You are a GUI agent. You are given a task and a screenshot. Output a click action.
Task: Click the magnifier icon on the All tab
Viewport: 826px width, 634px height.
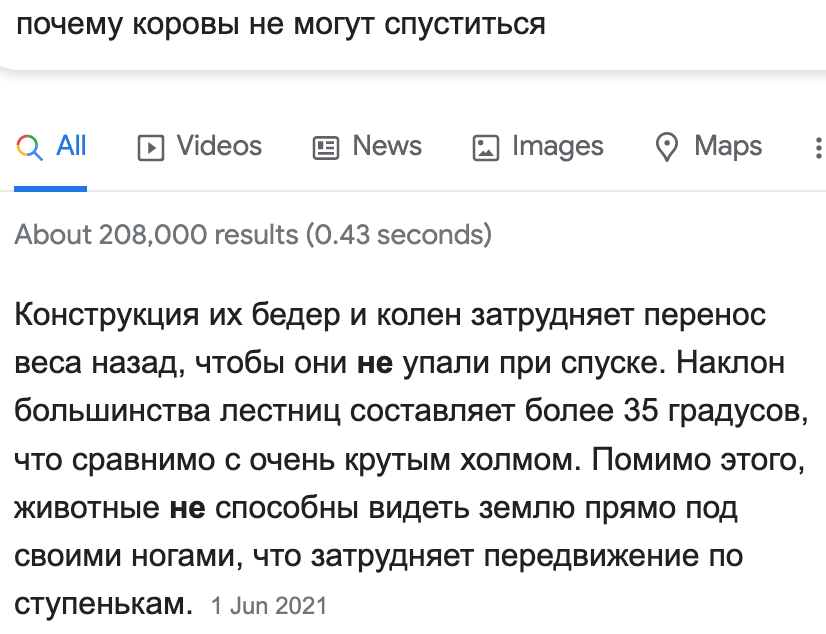(30, 148)
